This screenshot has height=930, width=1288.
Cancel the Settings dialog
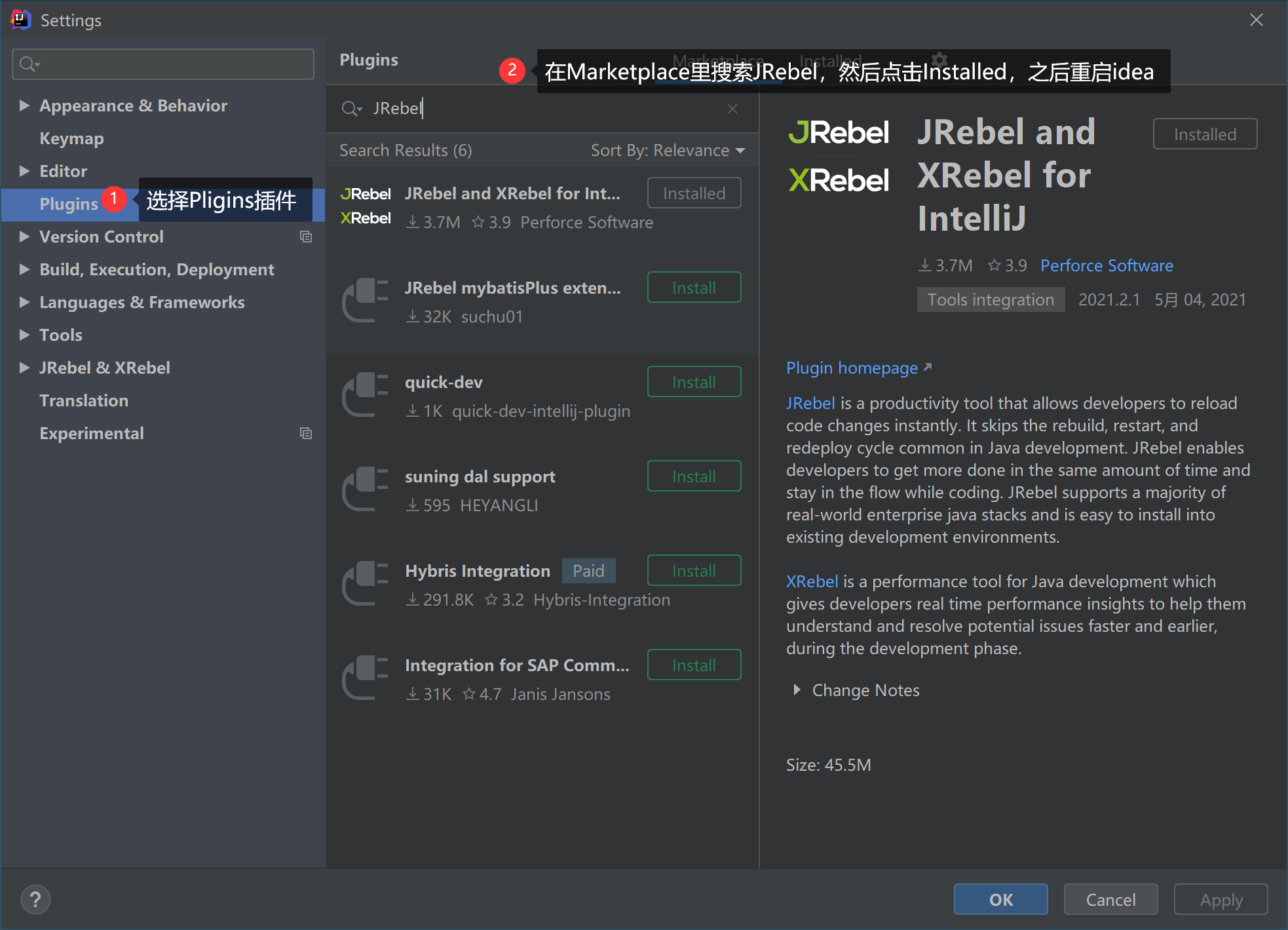[1110, 899]
